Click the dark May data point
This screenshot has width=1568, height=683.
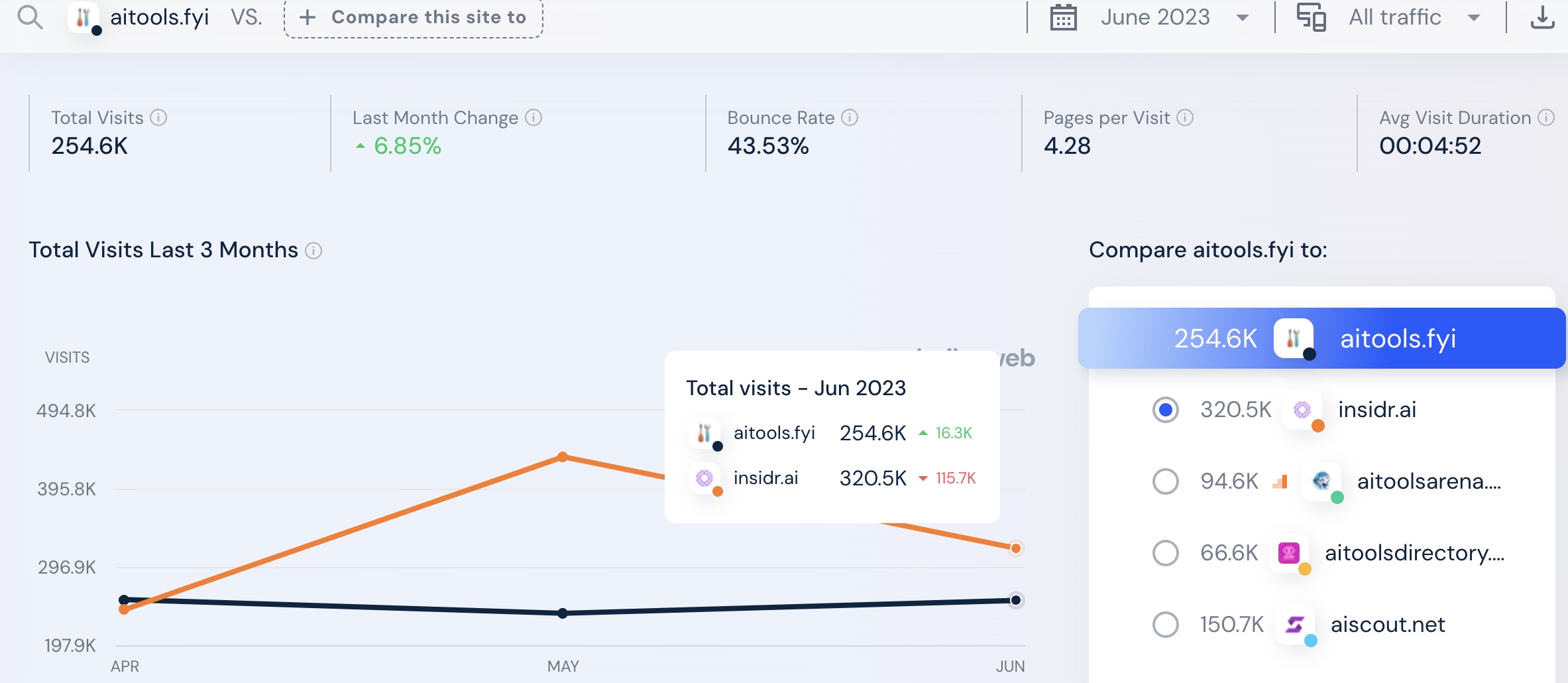(x=563, y=613)
